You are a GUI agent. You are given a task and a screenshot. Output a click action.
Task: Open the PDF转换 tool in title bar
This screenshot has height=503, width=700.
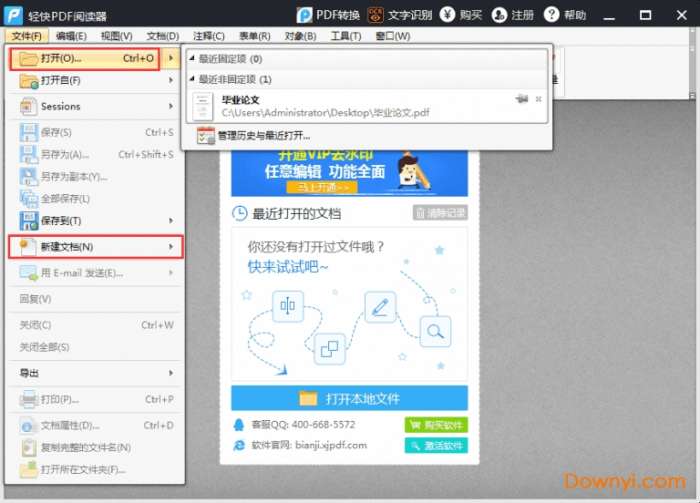click(328, 15)
